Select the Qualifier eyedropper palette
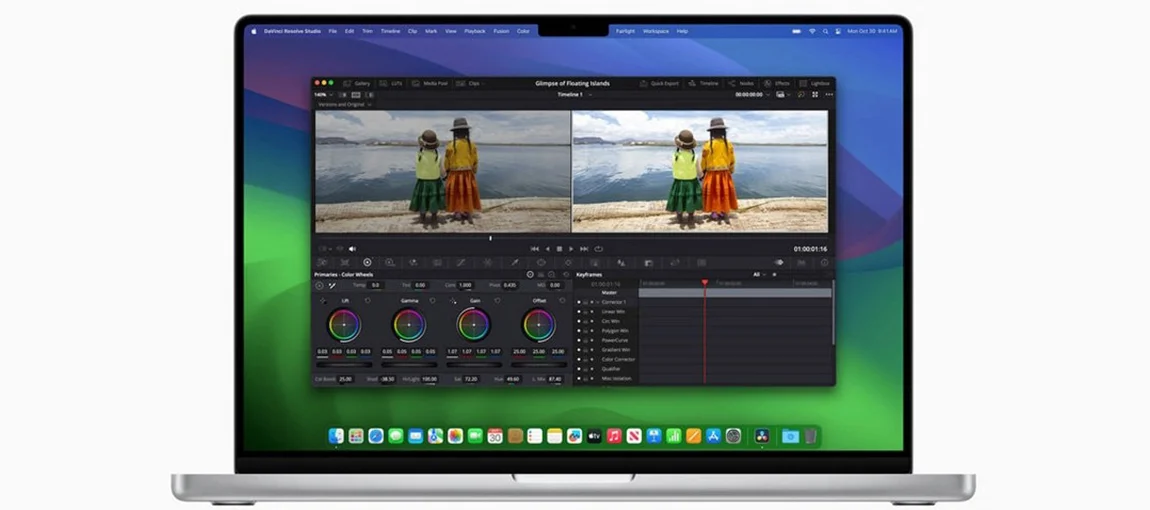 (515, 262)
